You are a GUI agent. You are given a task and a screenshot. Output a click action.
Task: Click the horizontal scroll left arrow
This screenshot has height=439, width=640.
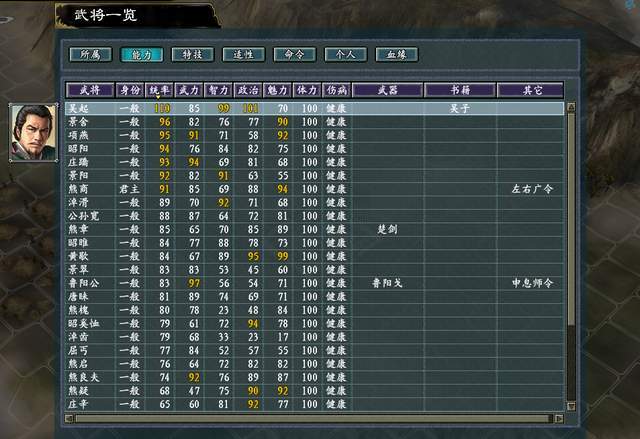click(69, 419)
